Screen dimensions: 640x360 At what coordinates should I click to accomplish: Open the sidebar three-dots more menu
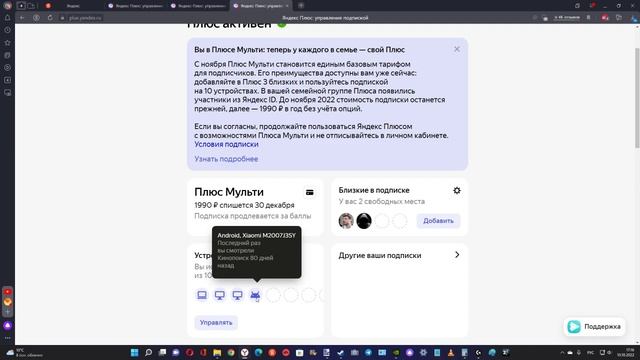[x=7, y=338]
